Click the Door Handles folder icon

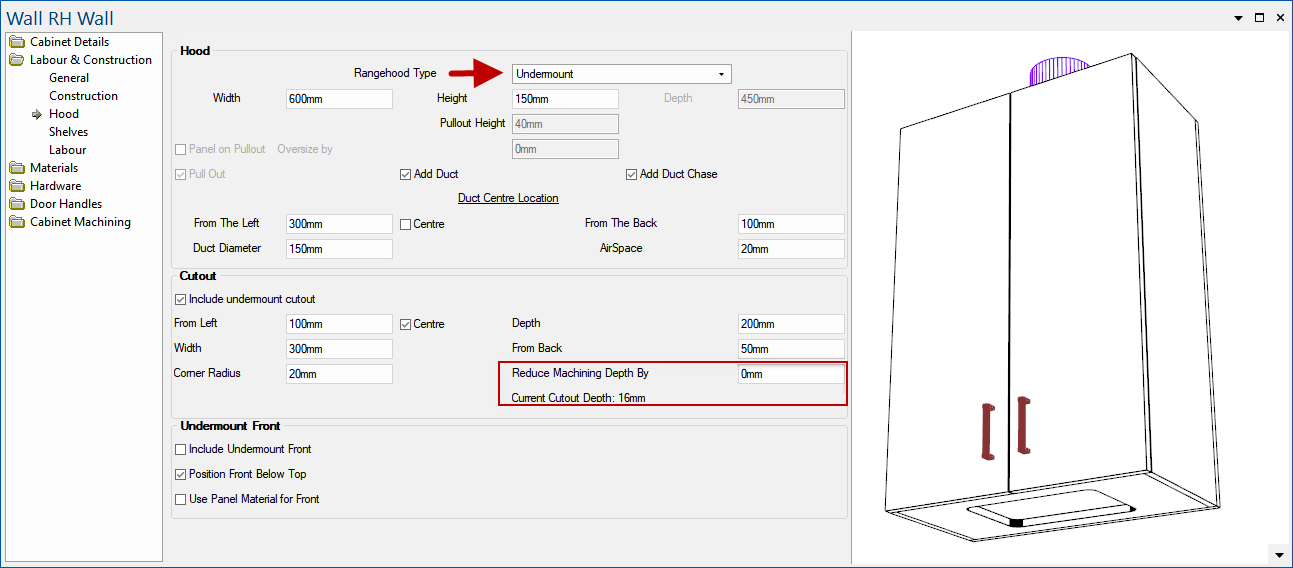click(x=17, y=204)
